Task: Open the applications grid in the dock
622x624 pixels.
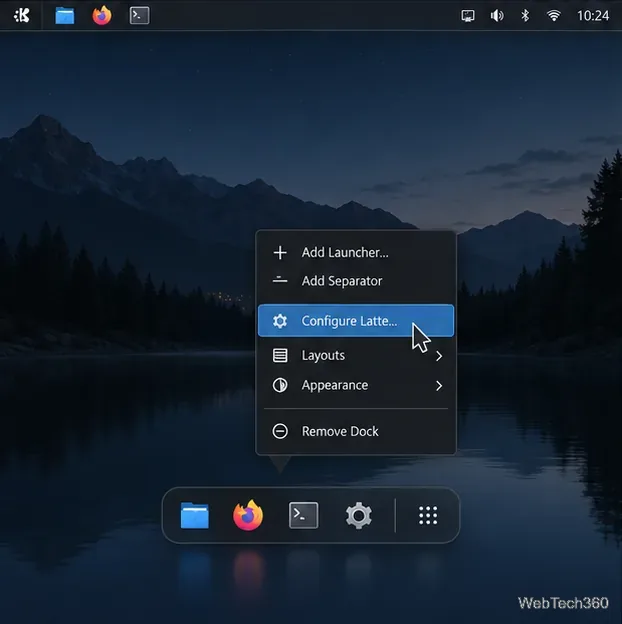Action: click(428, 515)
